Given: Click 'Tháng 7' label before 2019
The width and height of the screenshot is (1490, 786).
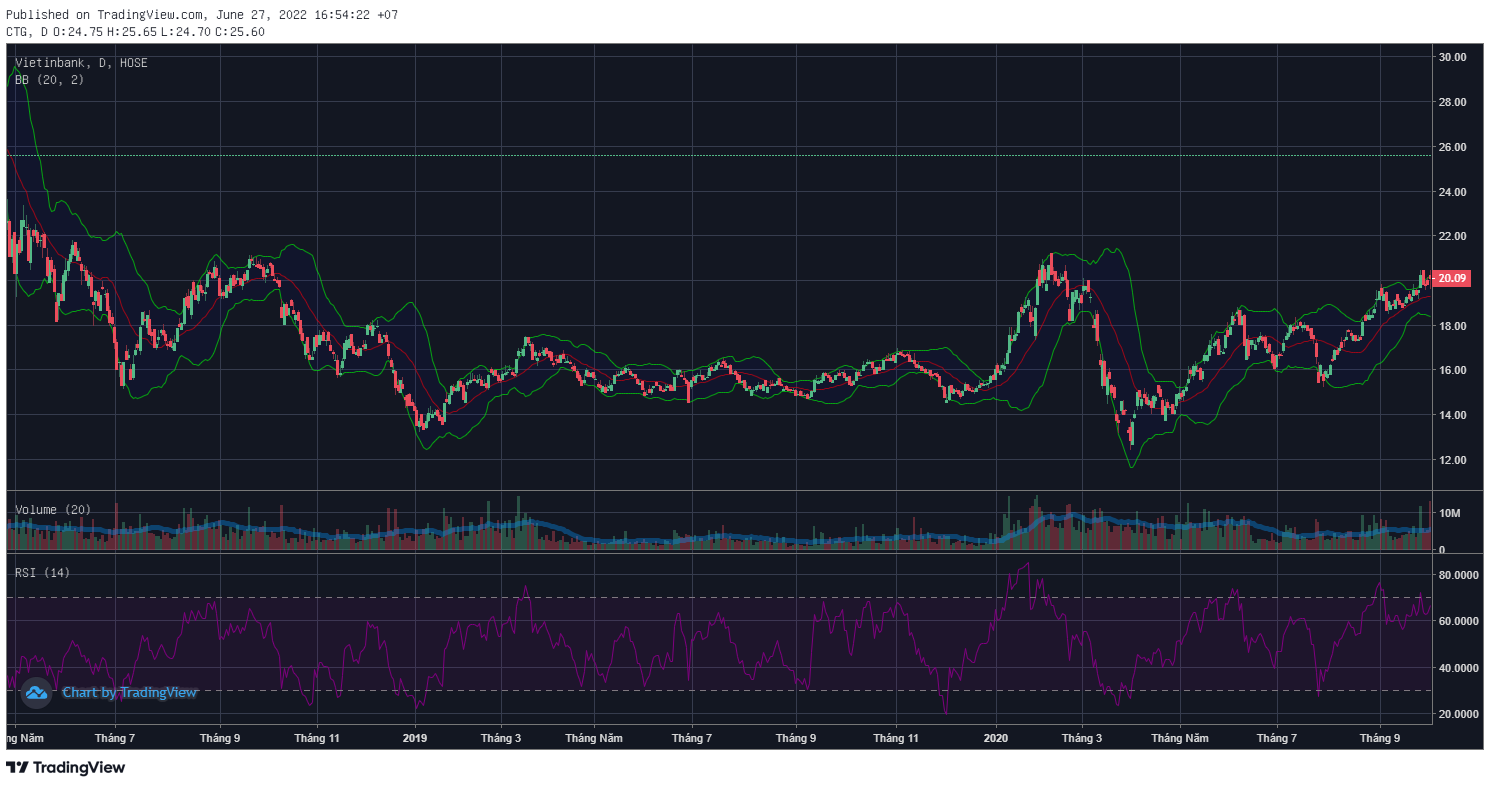Looking at the screenshot, I should pyautogui.click(x=114, y=738).
